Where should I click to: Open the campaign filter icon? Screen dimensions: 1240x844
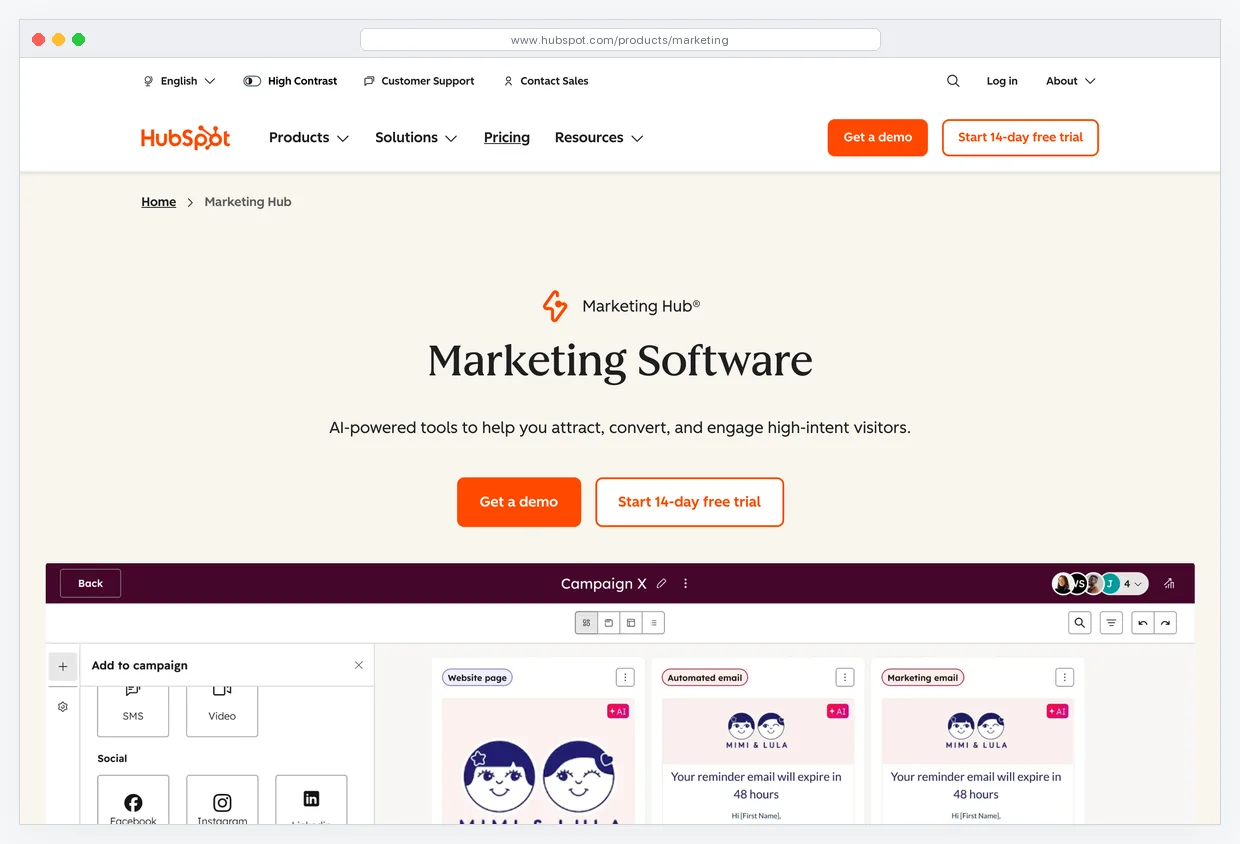tap(1111, 623)
